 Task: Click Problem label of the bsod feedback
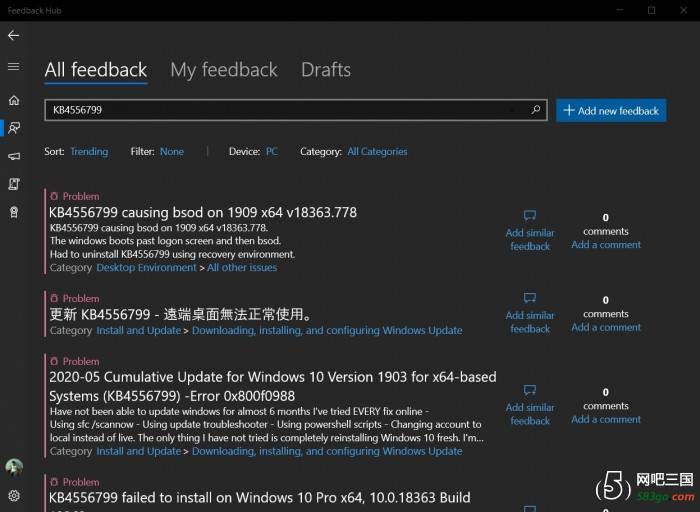tap(81, 196)
